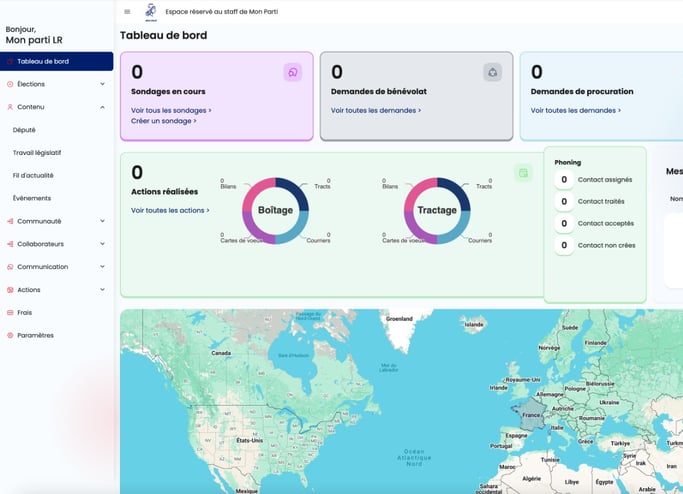The width and height of the screenshot is (683, 494).
Task: Click the Communication sidebar icon
Action: click(10, 267)
